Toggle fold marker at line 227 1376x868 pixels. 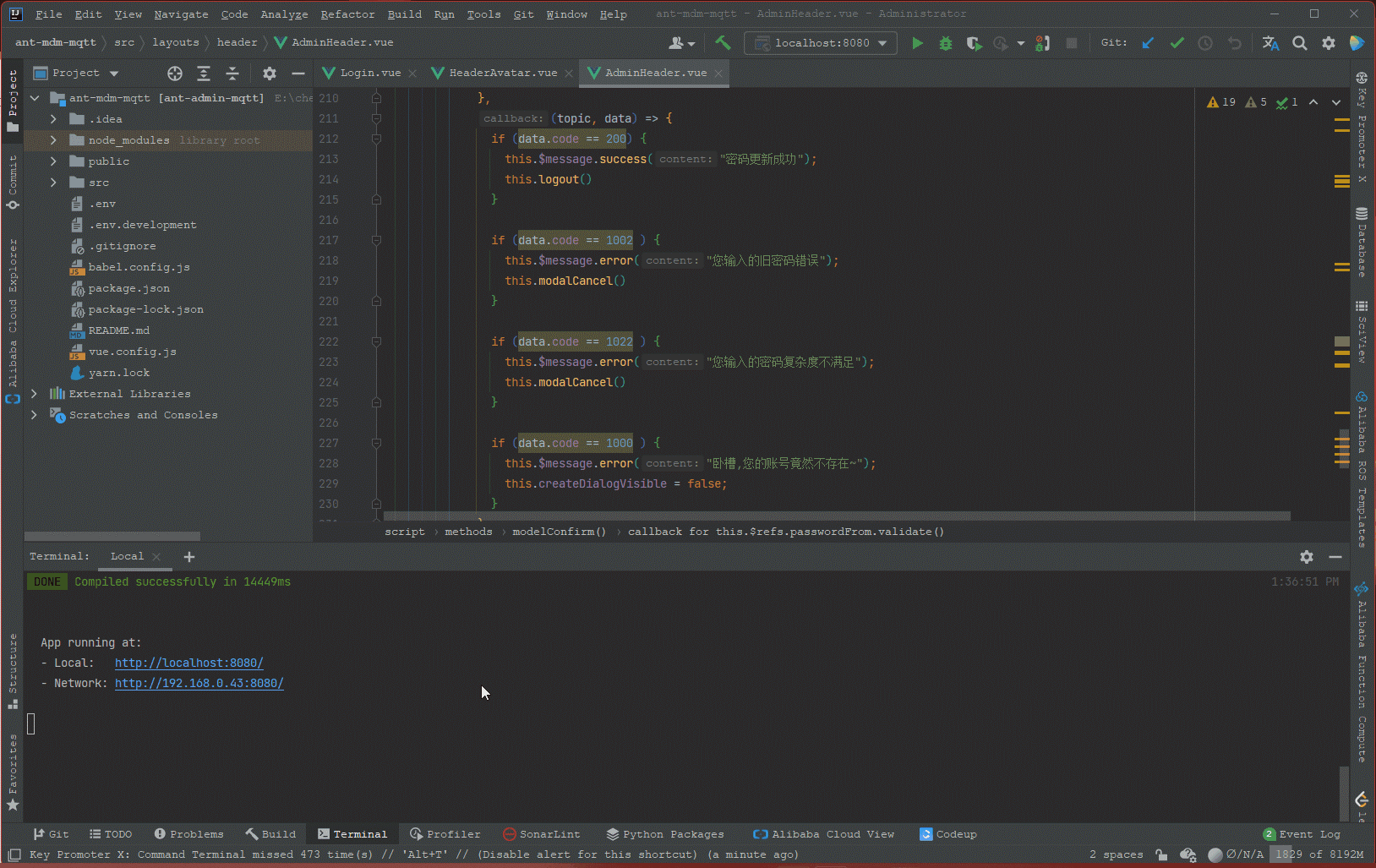pyautogui.click(x=376, y=443)
